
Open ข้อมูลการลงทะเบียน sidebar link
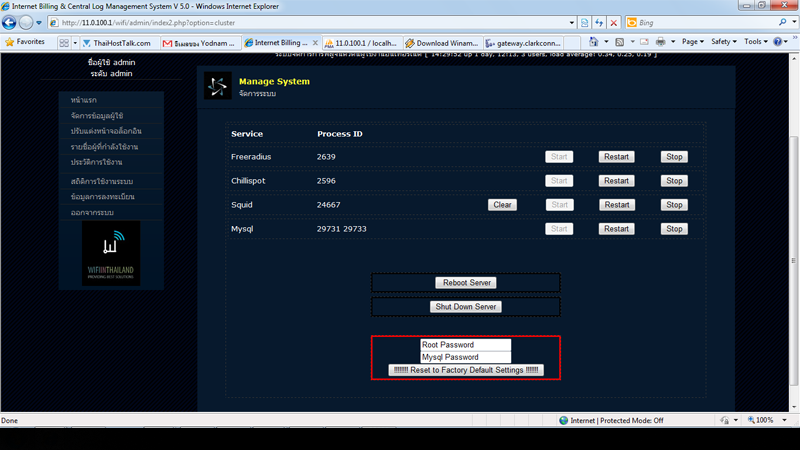coord(103,196)
